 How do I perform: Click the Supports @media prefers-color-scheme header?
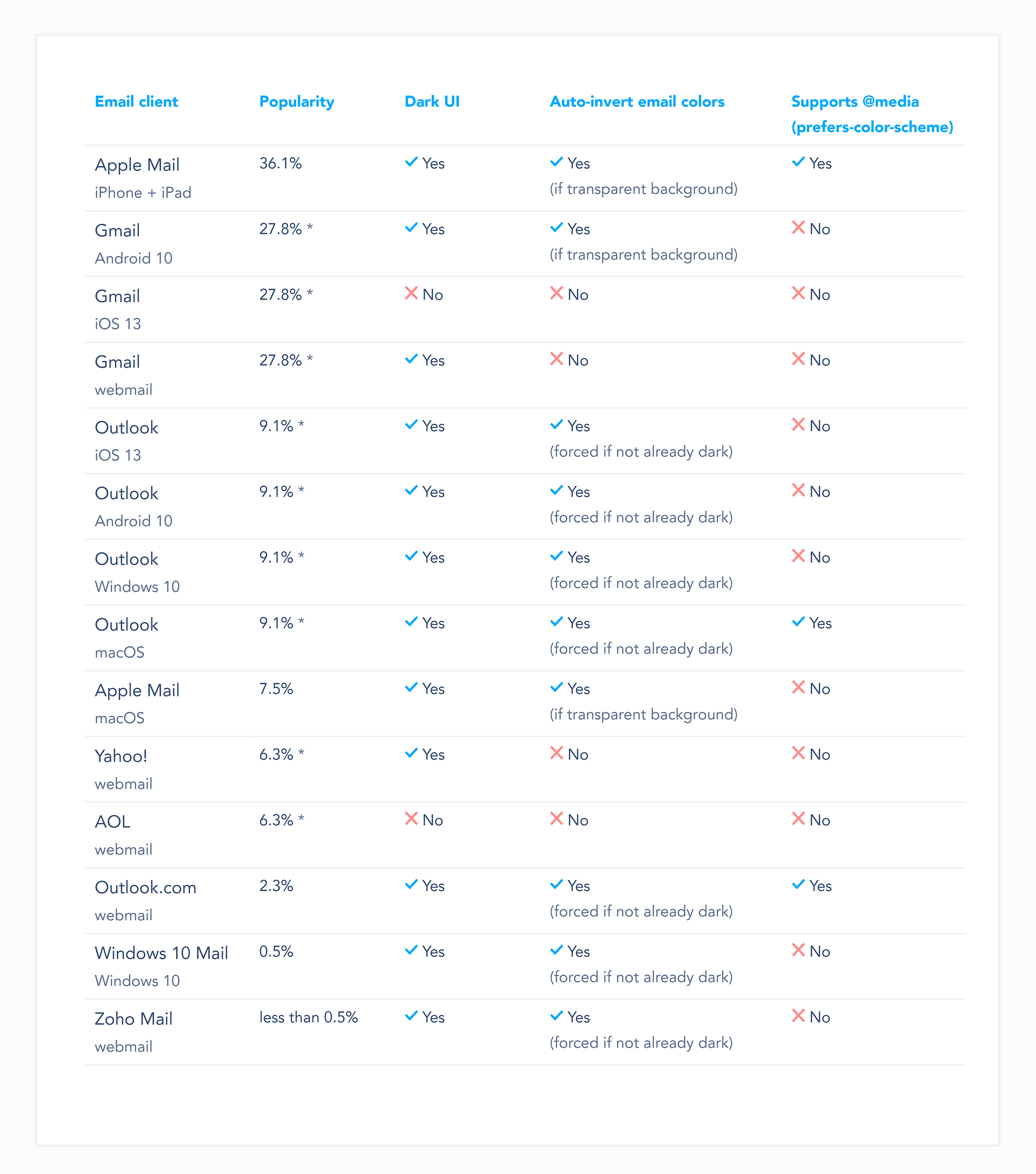click(872, 114)
